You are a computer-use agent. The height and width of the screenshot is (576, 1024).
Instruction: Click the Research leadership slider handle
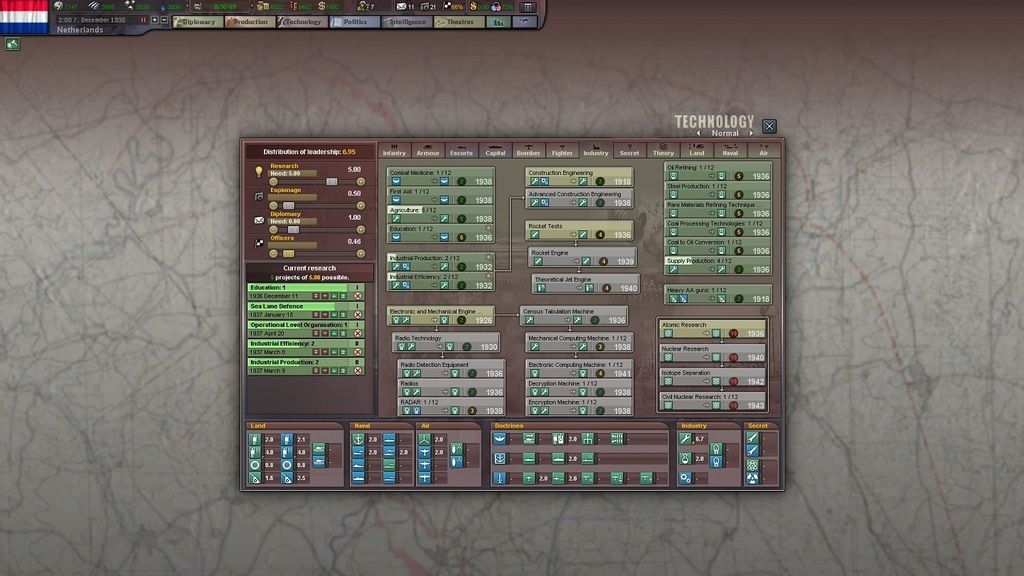(x=332, y=182)
